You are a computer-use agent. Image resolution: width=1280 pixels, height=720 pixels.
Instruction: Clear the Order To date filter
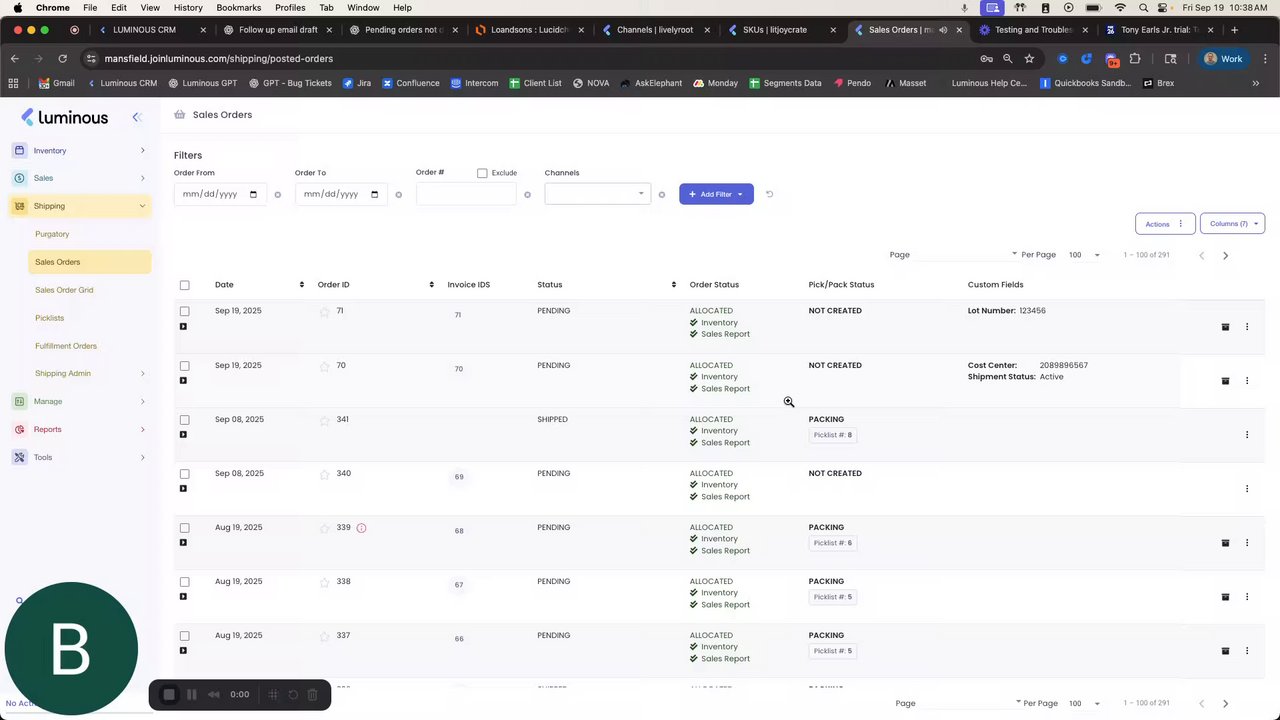coord(398,195)
